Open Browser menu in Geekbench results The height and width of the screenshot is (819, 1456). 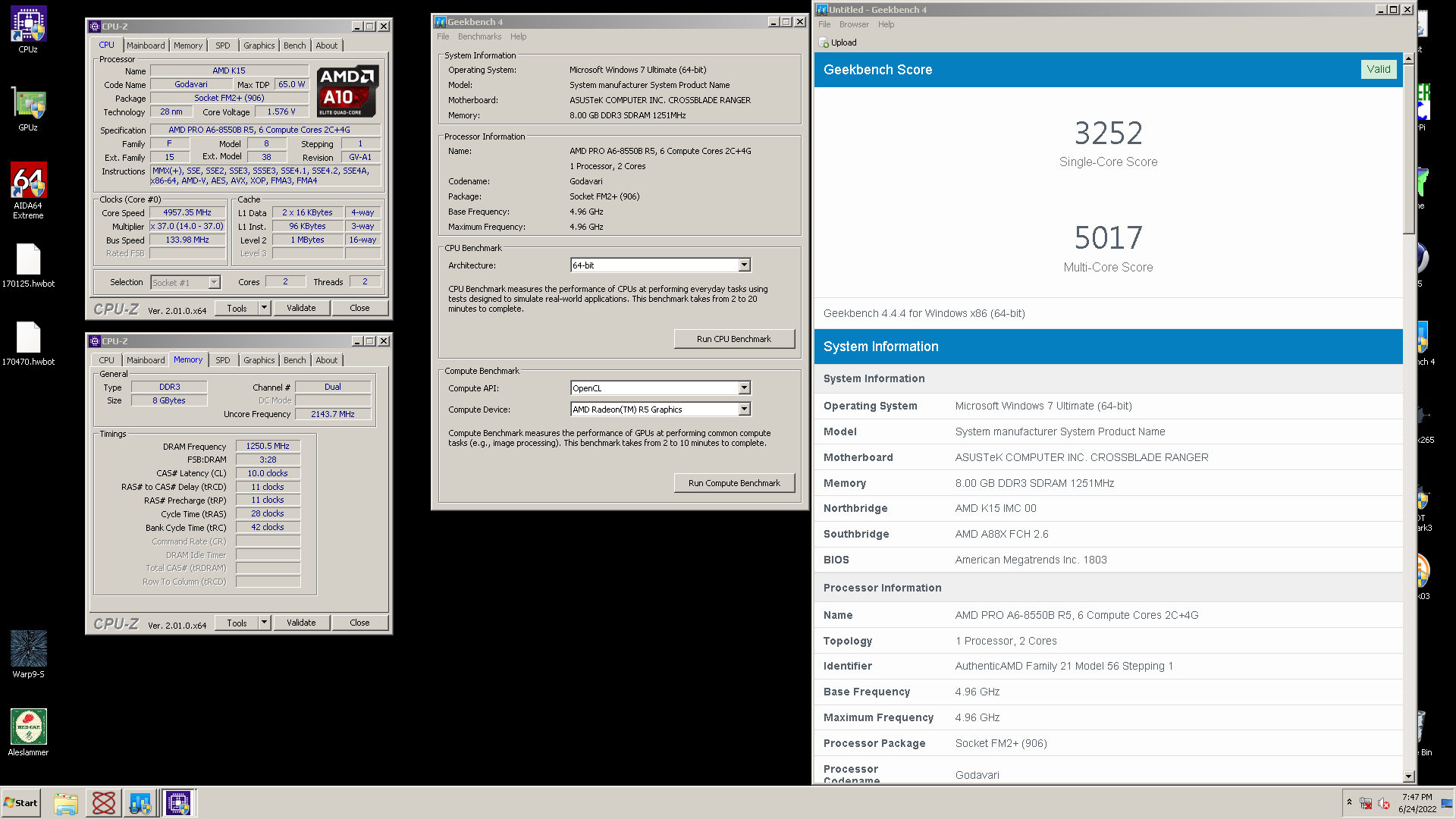point(854,24)
